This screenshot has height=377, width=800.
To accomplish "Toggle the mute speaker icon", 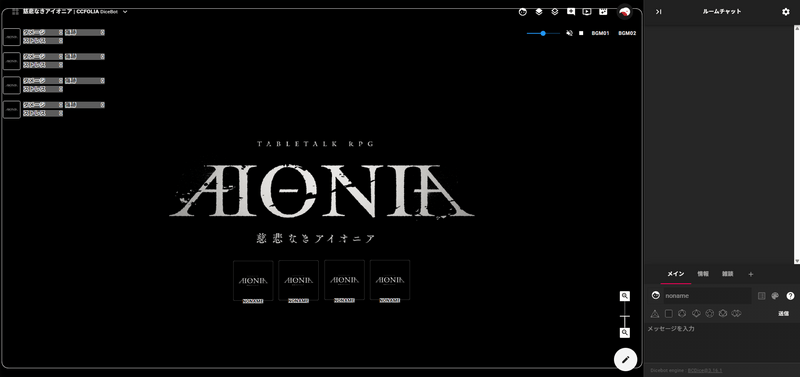I will tap(570, 33).
